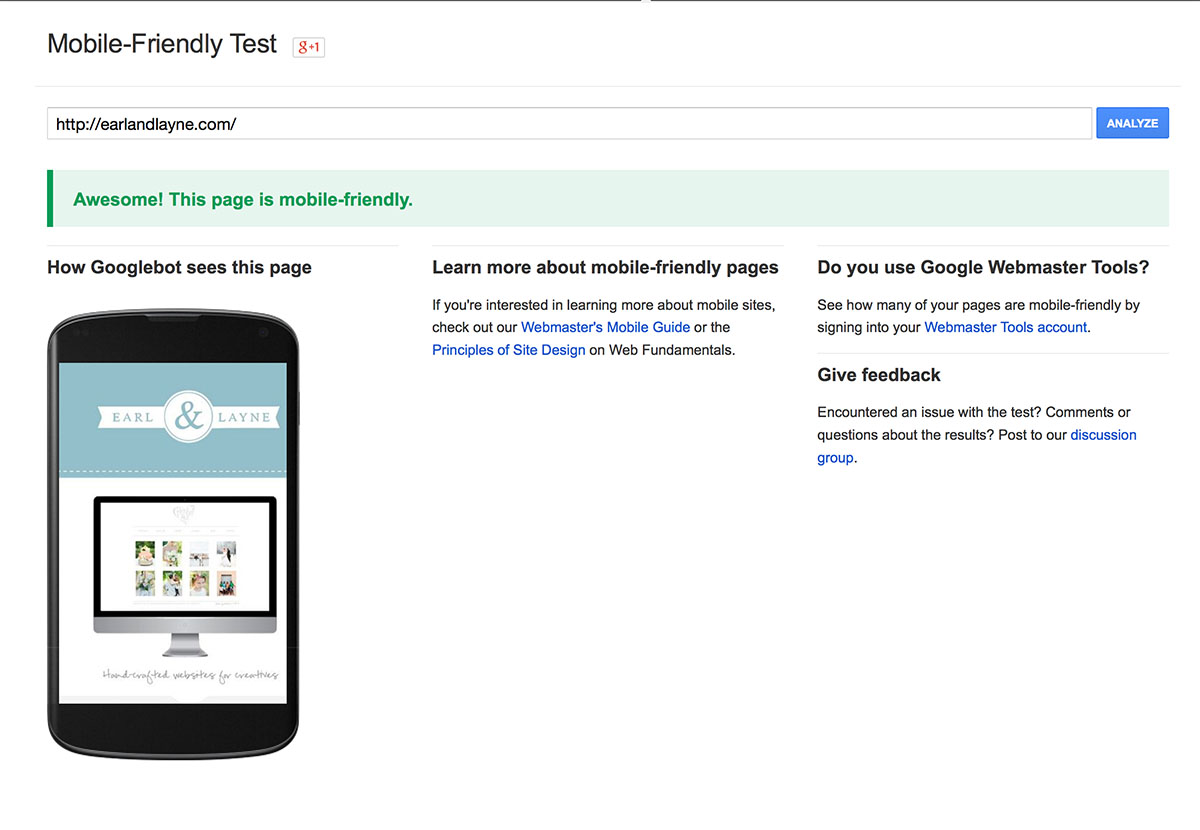1200x830 pixels.
Task: Click the Google +1 button
Action: 308,46
